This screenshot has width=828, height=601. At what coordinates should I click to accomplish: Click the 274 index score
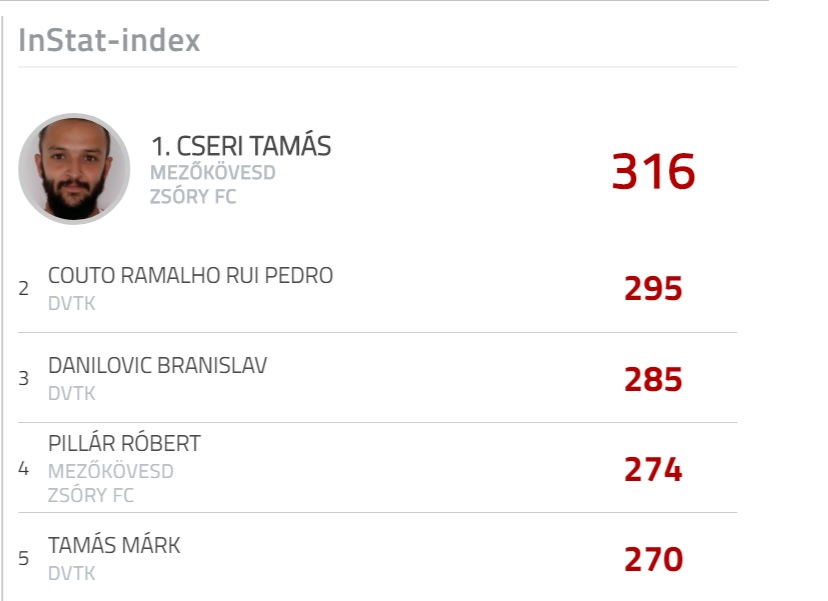(x=653, y=469)
